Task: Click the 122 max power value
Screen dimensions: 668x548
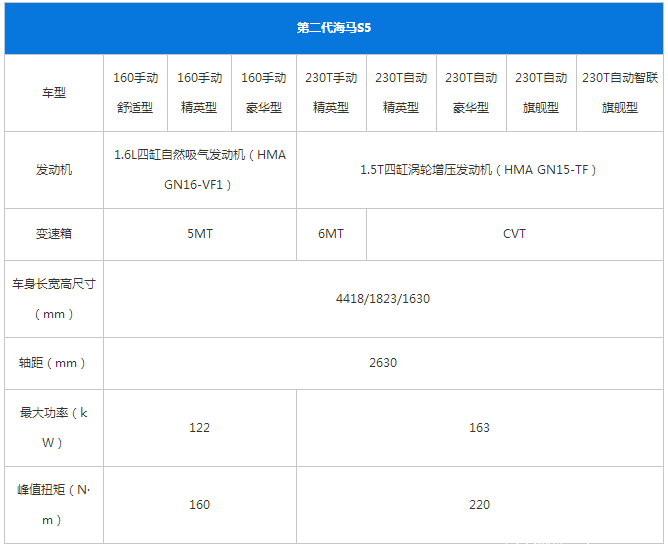Action: pos(200,428)
